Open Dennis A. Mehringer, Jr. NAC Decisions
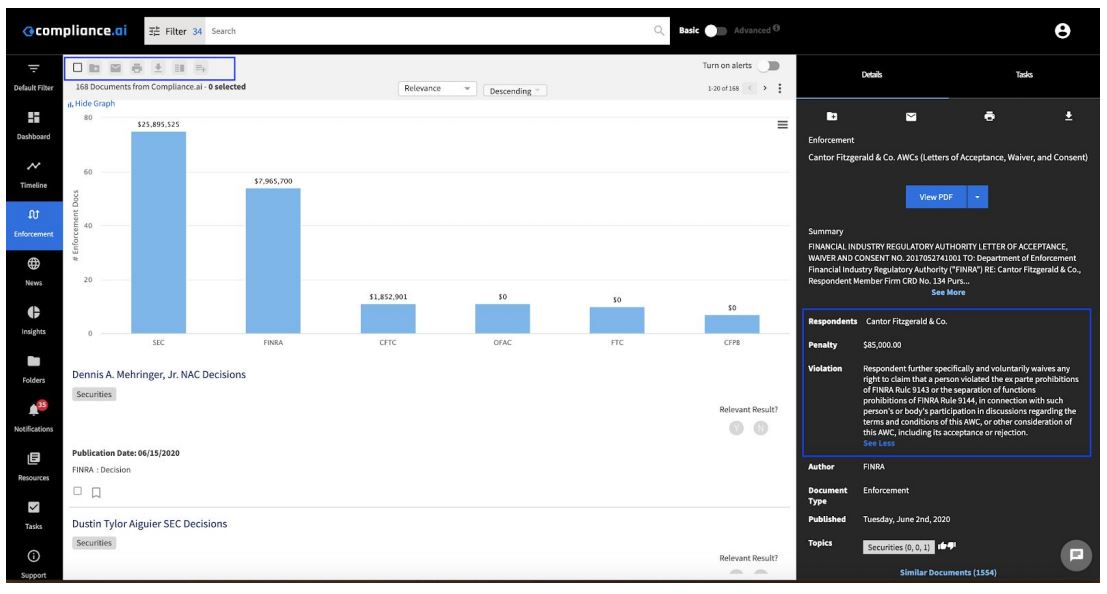This screenshot has height=594, width=1107. pyautogui.click(x=159, y=374)
